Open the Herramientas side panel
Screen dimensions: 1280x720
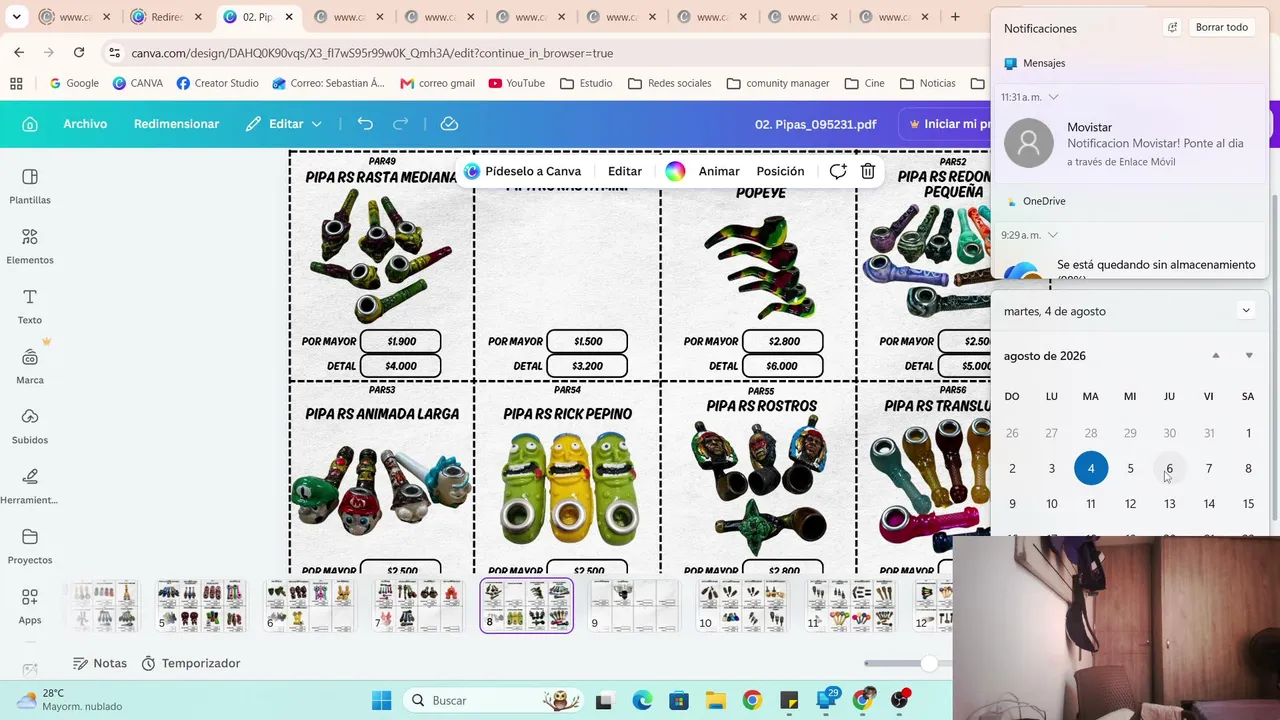[30, 486]
